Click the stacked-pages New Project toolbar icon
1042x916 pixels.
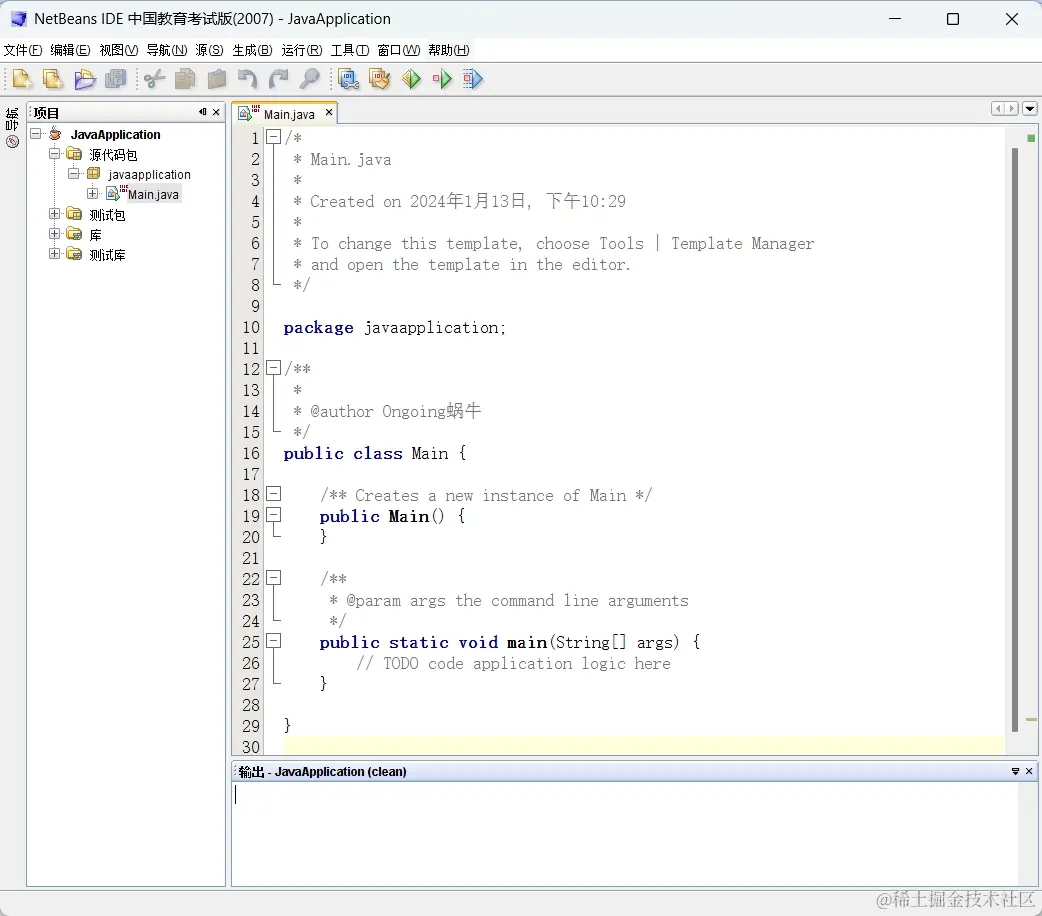(52, 79)
